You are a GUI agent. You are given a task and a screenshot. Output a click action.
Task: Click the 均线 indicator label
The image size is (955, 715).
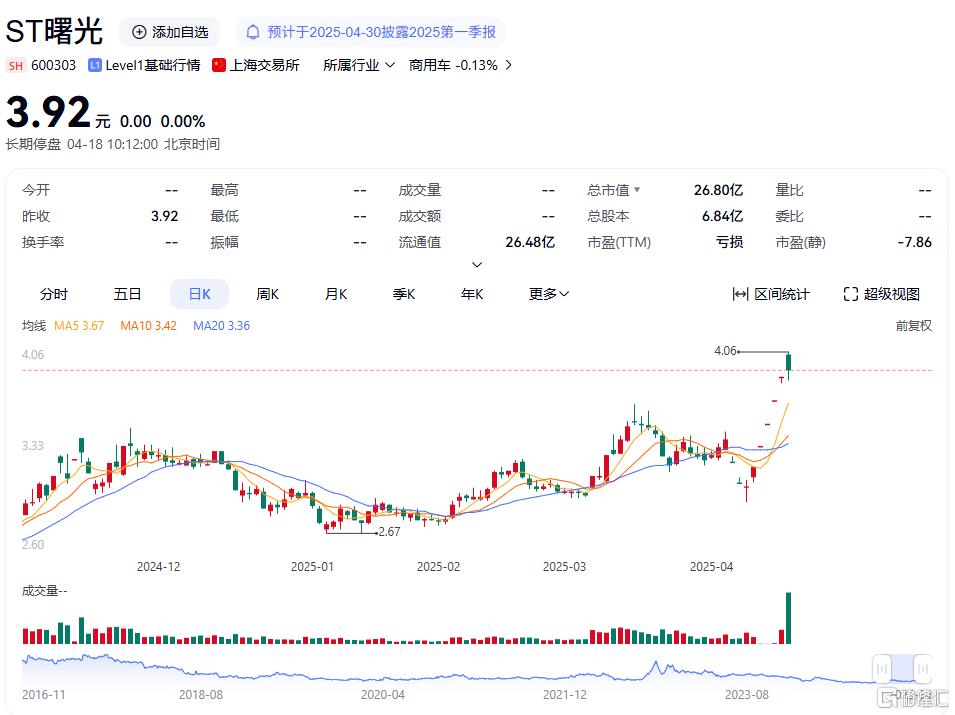pyautogui.click(x=34, y=326)
